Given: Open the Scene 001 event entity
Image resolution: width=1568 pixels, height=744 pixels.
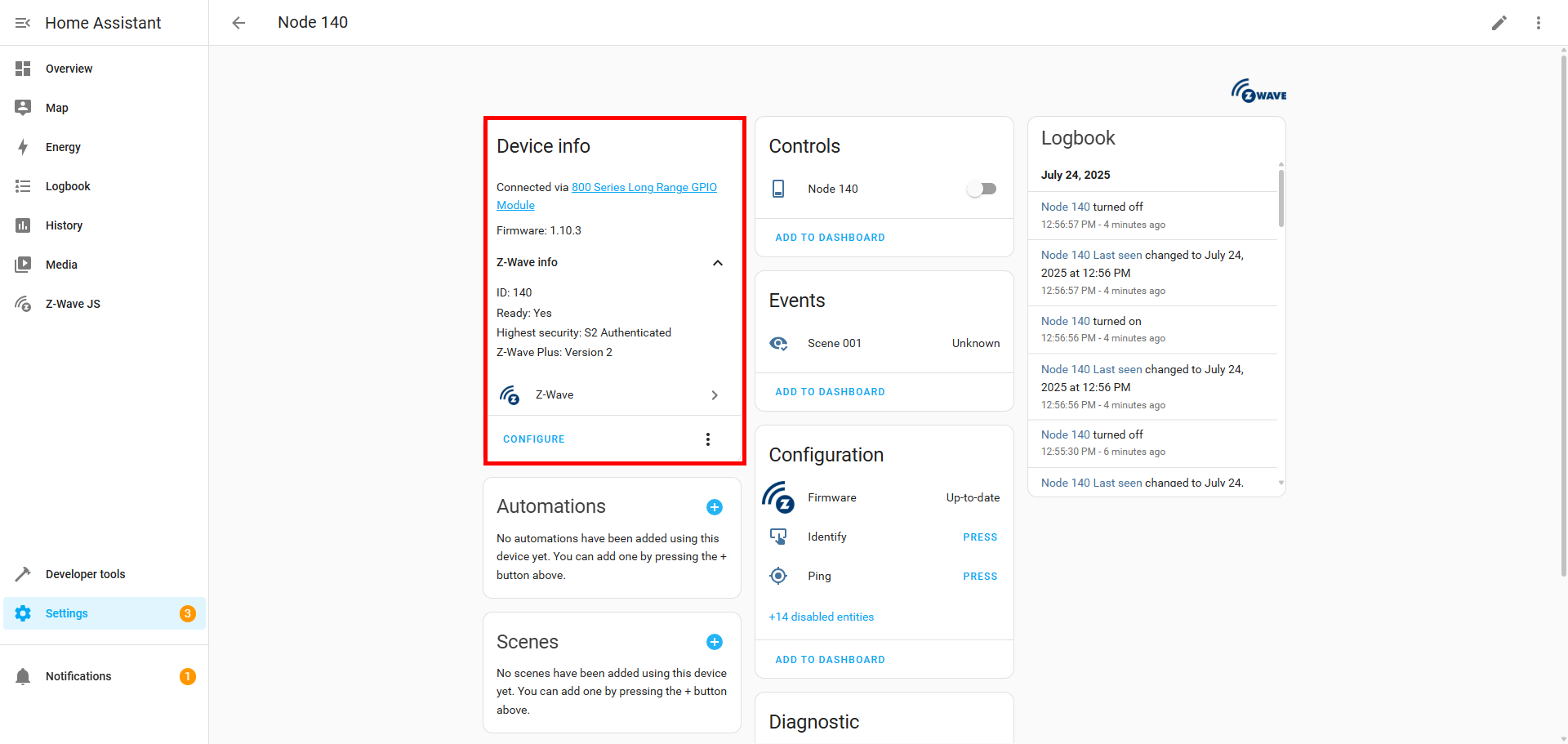Looking at the screenshot, I should [884, 343].
